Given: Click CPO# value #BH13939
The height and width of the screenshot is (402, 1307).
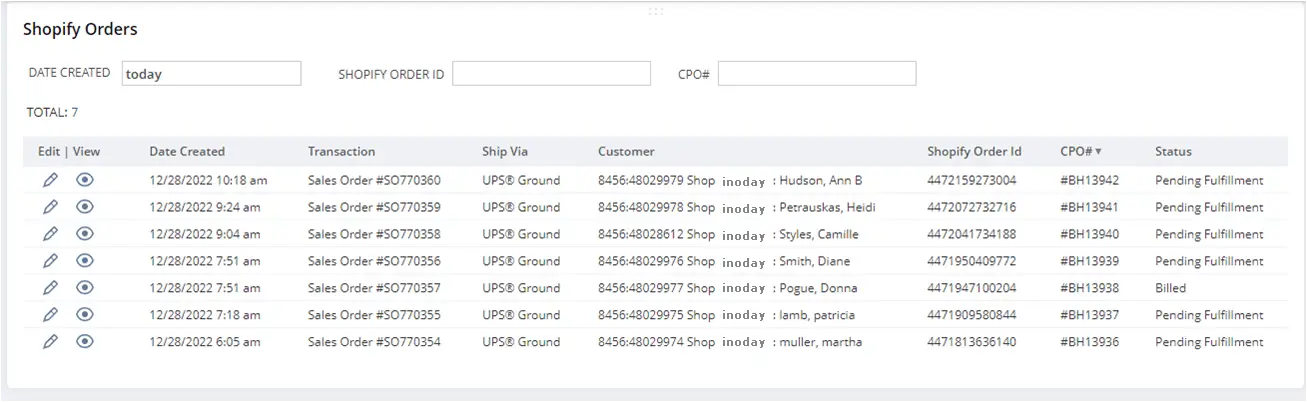Looking at the screenshot, I should [1089, 261].
